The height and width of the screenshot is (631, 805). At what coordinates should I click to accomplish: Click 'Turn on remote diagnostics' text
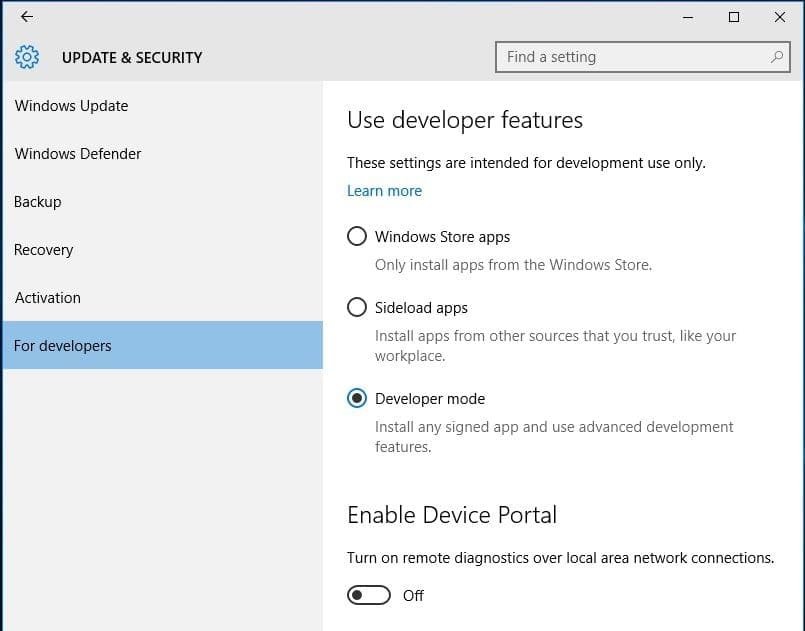[x=561, y=558]
